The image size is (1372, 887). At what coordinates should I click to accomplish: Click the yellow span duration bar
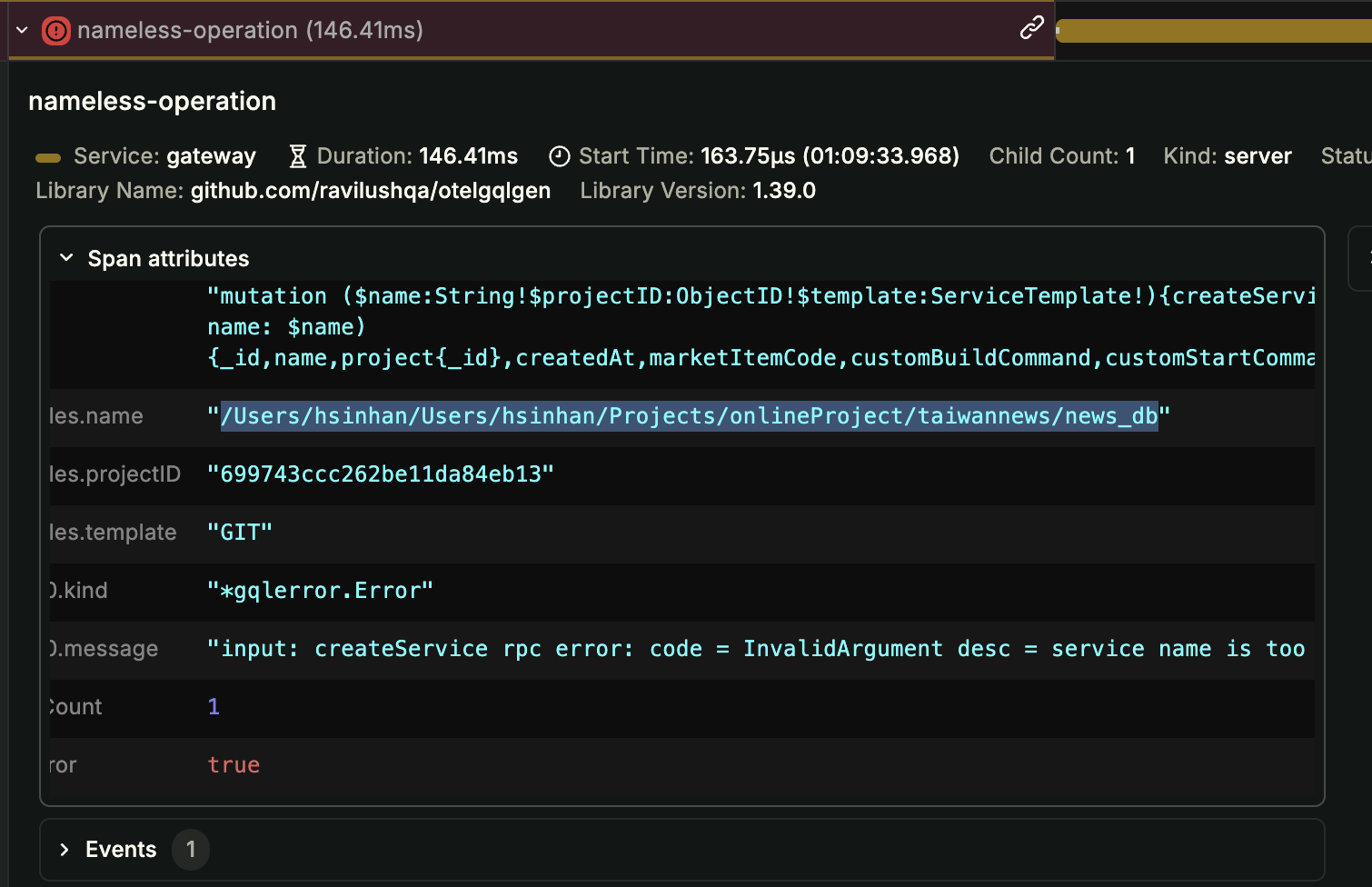click(x=1213, y=31)
